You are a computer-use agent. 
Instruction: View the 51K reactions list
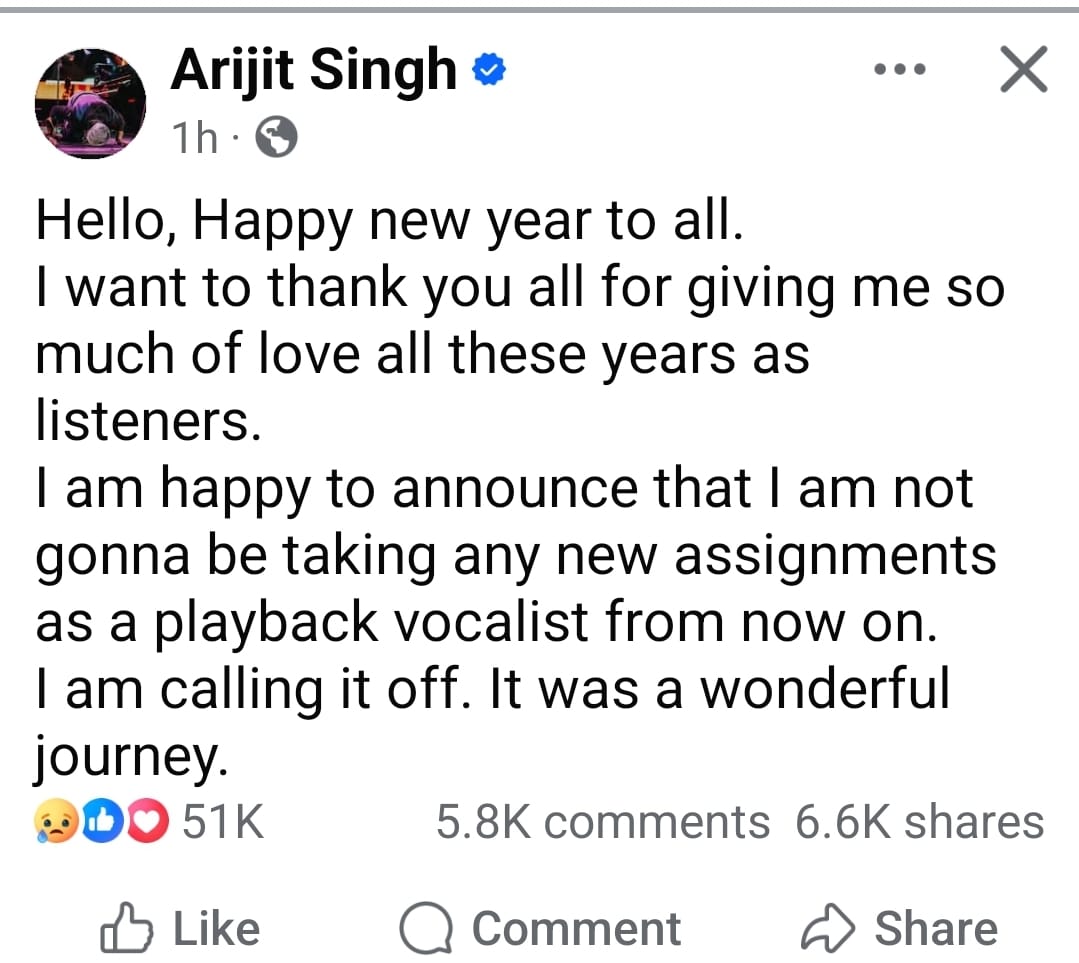222,822
